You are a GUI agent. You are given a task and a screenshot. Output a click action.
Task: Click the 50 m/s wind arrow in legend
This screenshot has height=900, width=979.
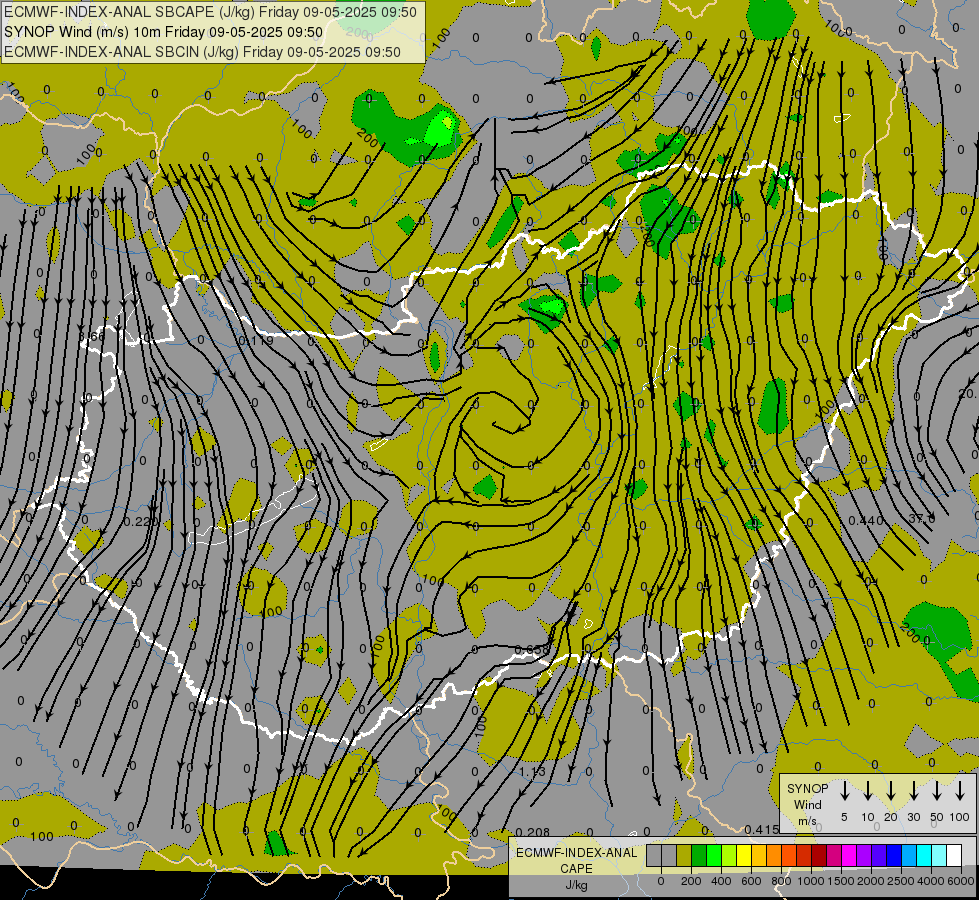click(937, 791)
